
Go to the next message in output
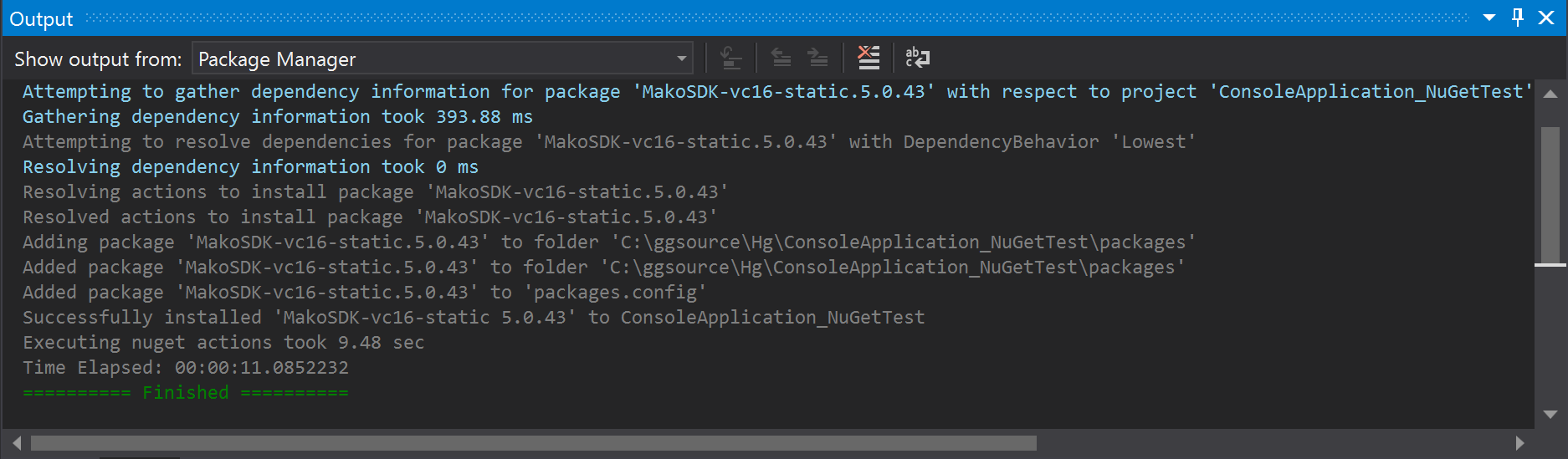817,58
